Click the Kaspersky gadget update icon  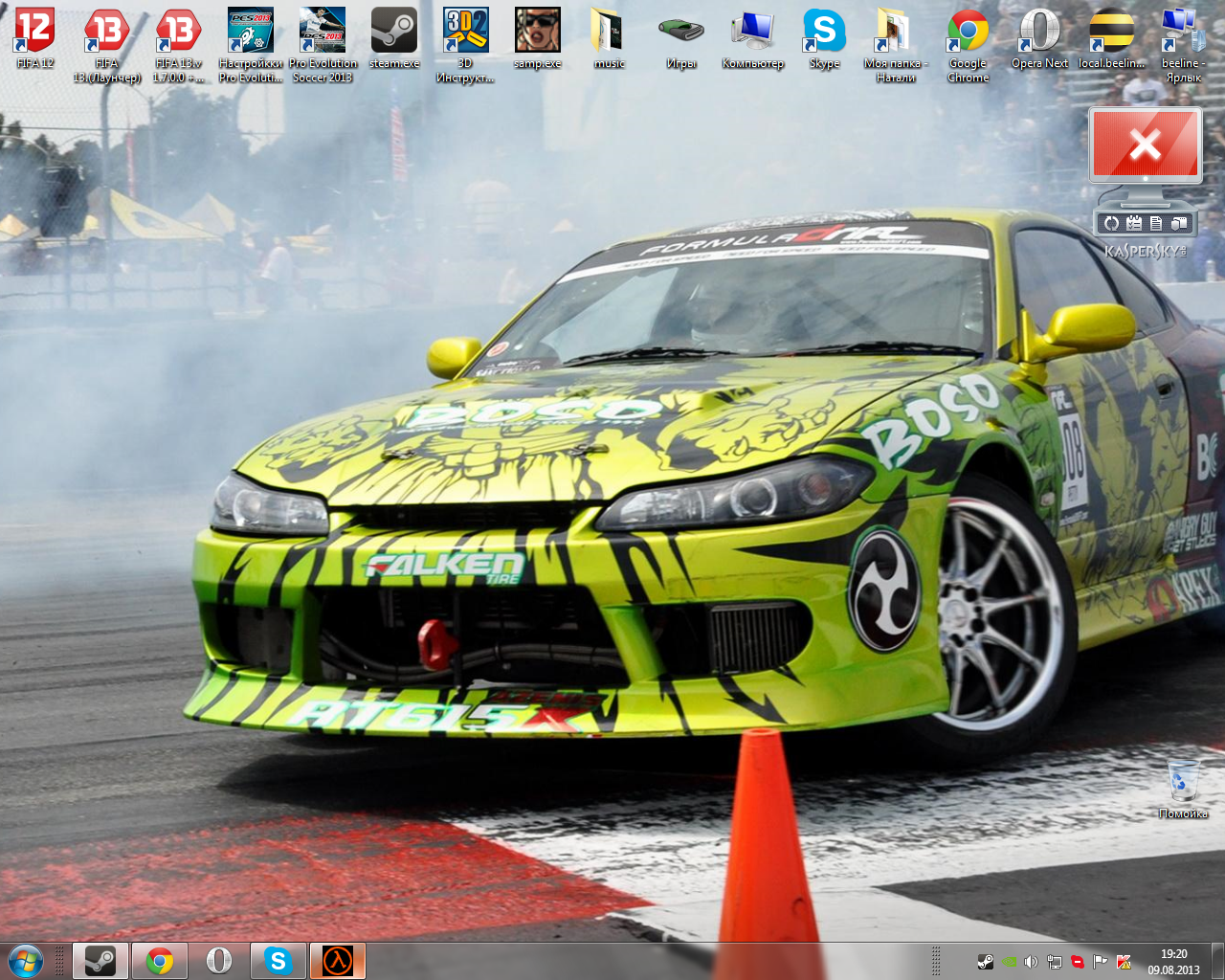[x=1111, y=223]
